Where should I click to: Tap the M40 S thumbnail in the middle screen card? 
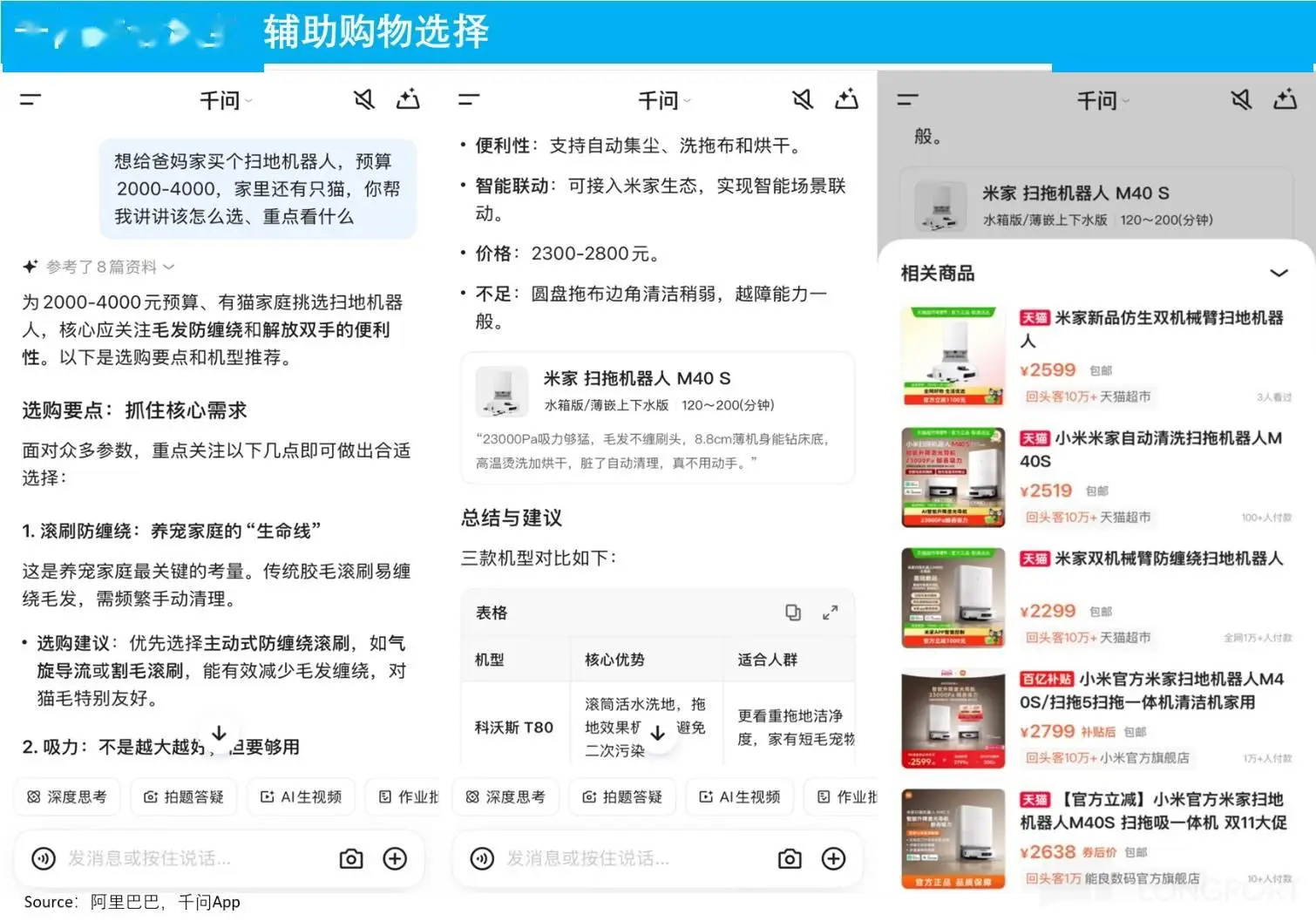tap(501, 391)
